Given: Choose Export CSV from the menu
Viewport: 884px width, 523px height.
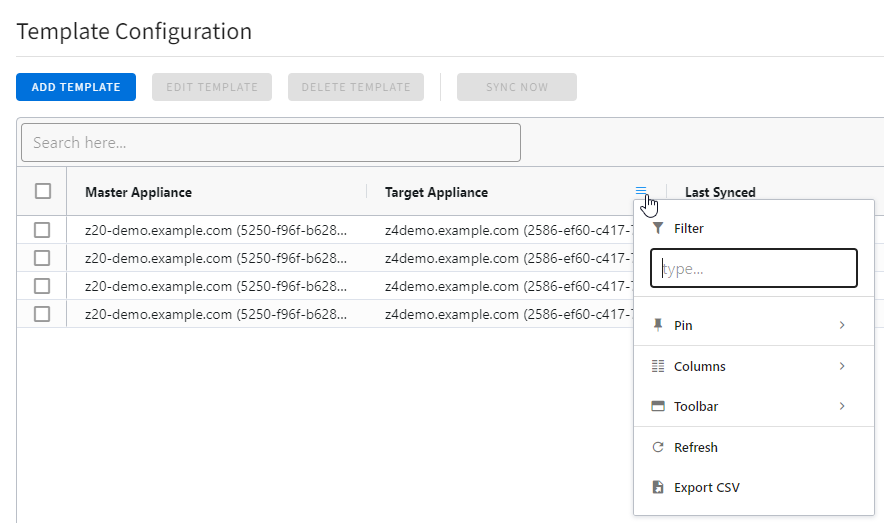Looking at the screenshot, I should pos(754,487).
